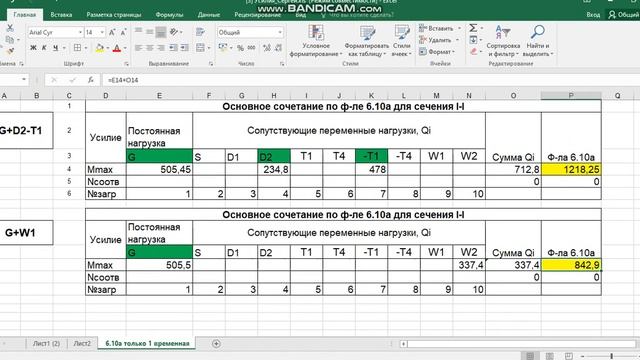Switch to the Главная ribbon tab

point(24,15)
